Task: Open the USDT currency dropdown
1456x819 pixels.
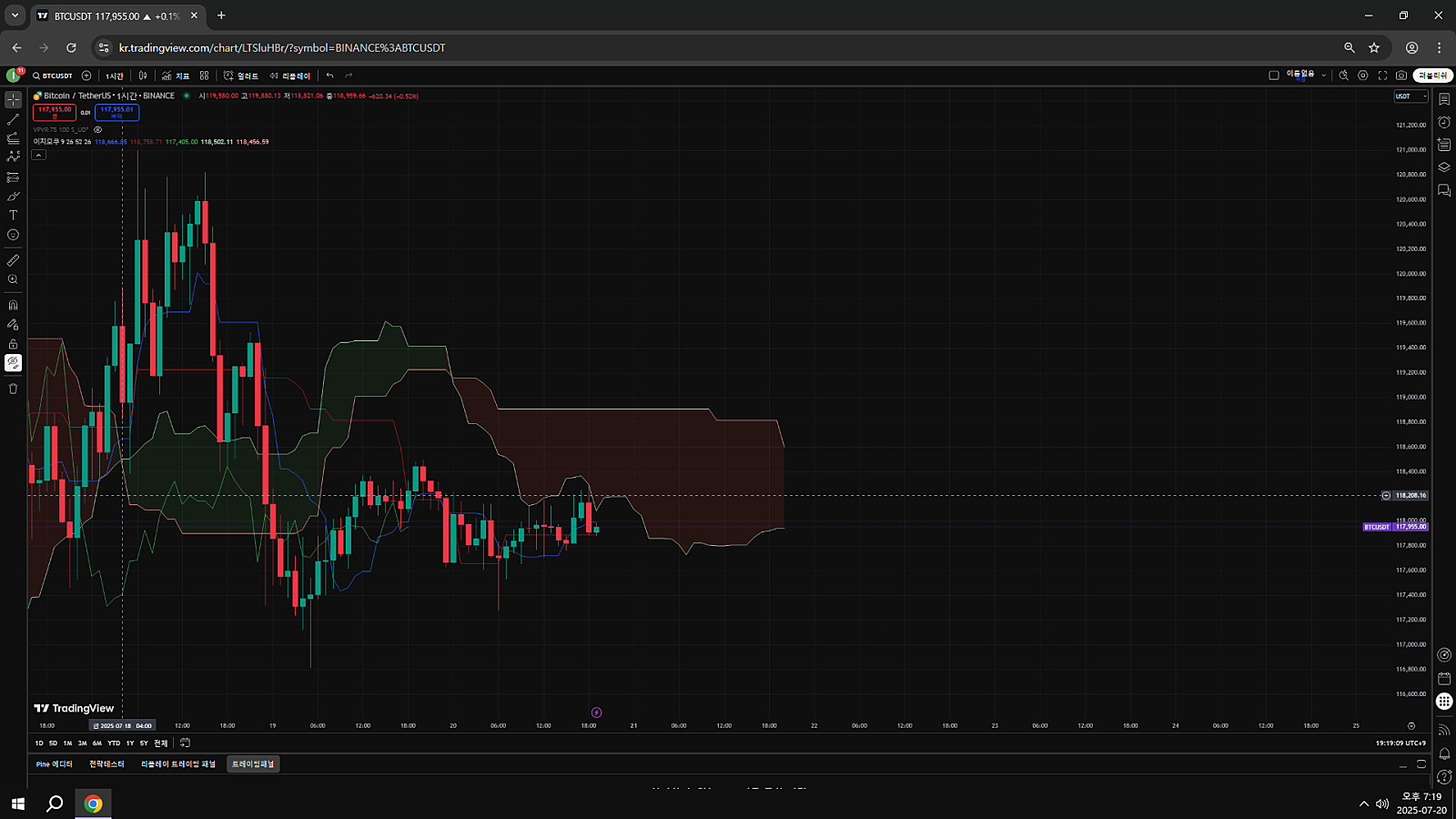Action: click(x=1410, y=96)
